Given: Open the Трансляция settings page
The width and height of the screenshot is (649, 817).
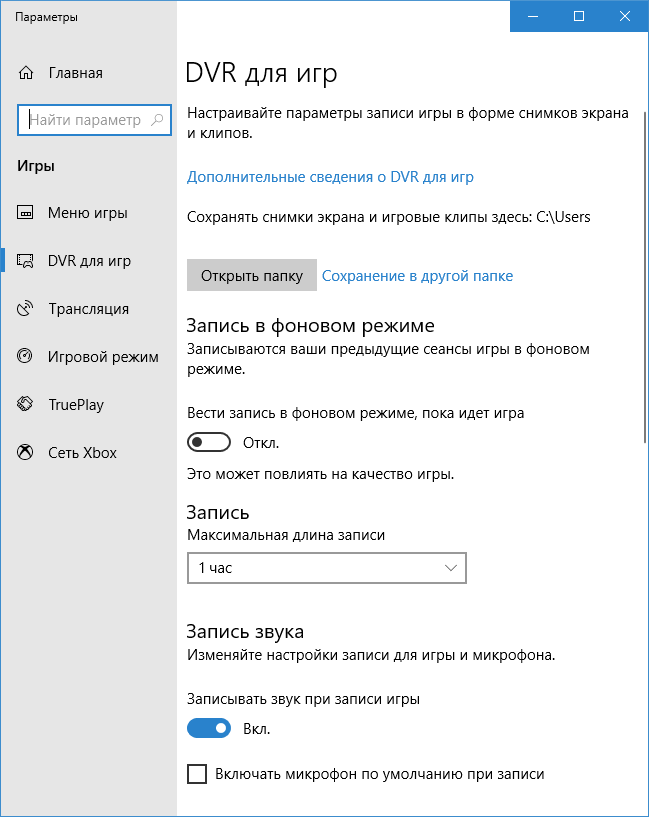Looking at the screenshot, I should click(89, 308).
